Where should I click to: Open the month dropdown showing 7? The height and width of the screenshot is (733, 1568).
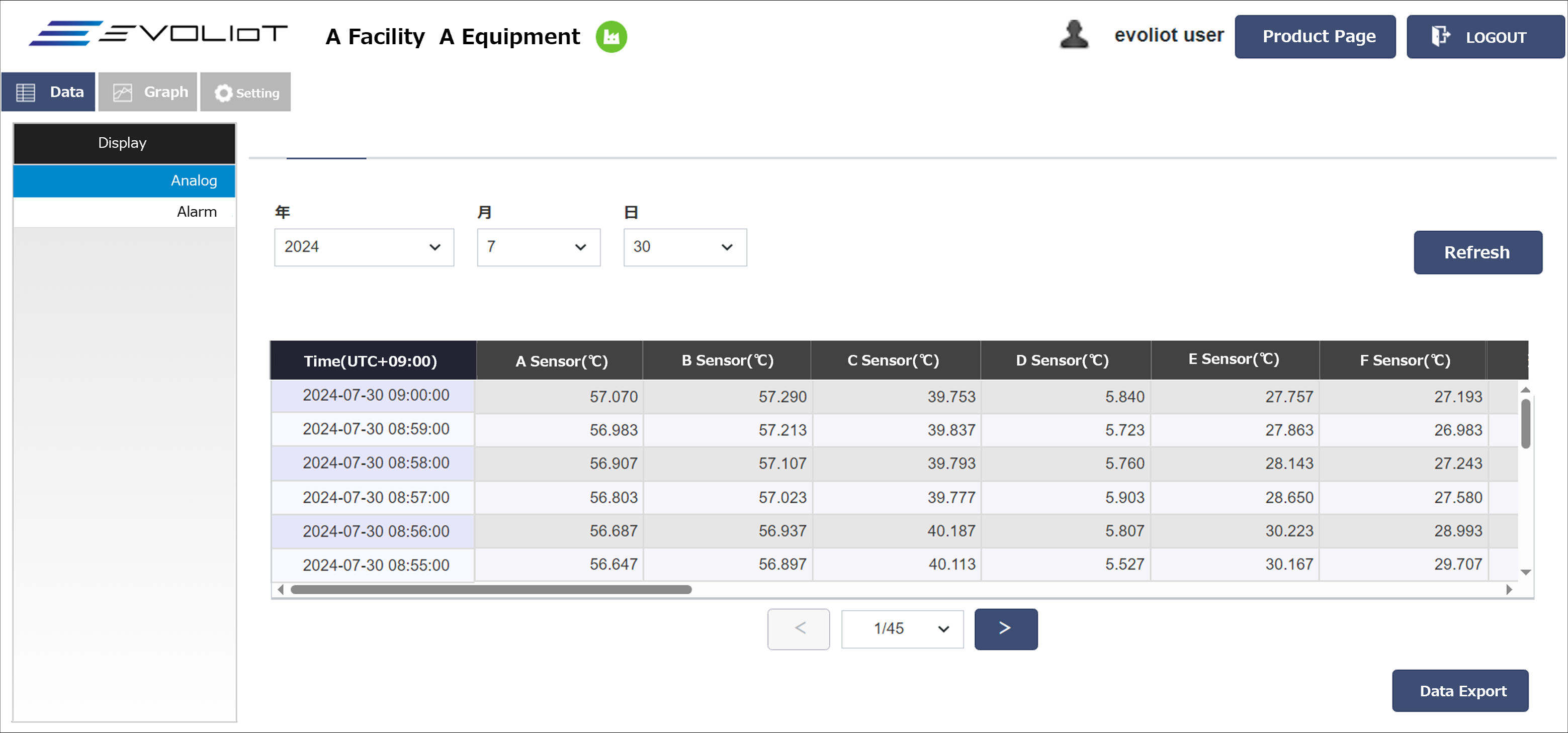[x=538, y=247]
